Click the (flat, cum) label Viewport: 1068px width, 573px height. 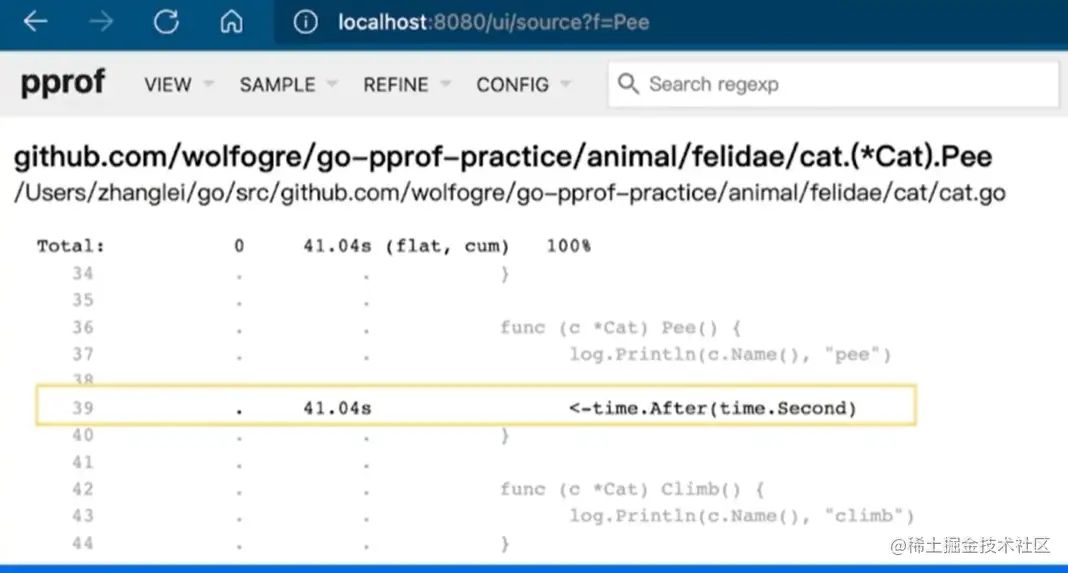pos(447,246)
